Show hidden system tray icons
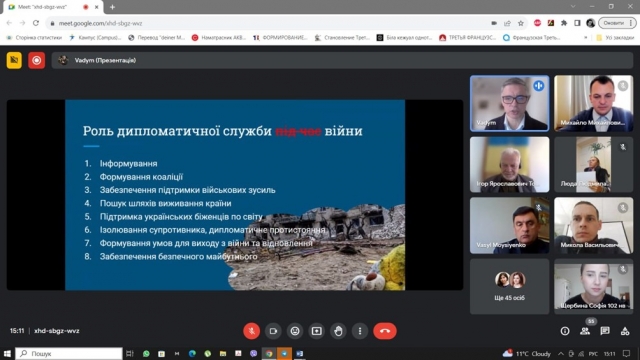This screenshot has width=640, height=360. pyautogui.click(x=561, y=353)
